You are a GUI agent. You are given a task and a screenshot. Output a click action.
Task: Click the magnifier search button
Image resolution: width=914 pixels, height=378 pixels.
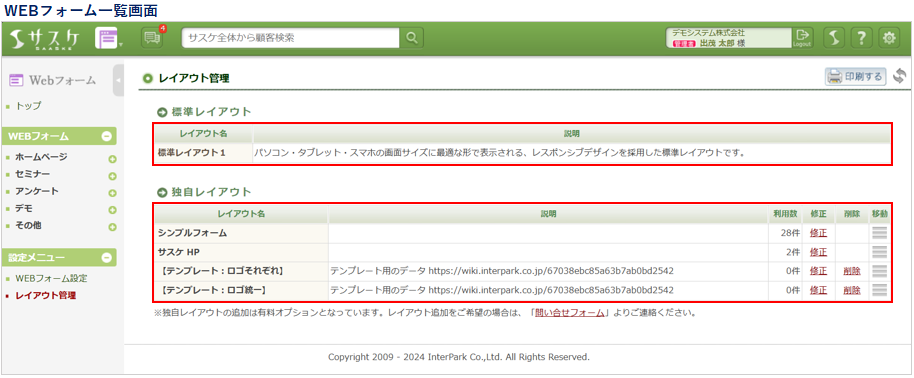[x=412, y=38]
